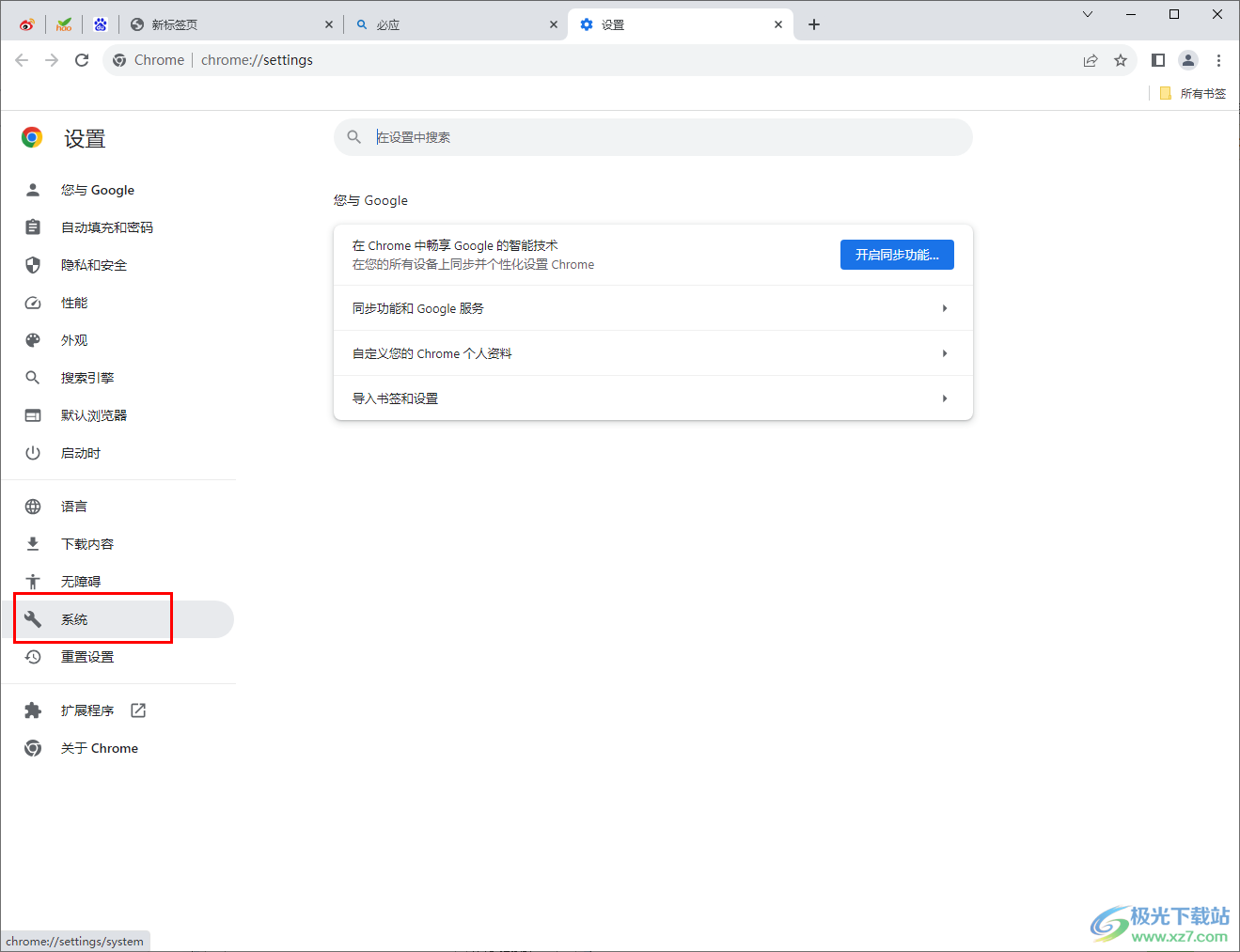Open the Weibo pinned tab
Screen dimensions: 1240x952
26,24
